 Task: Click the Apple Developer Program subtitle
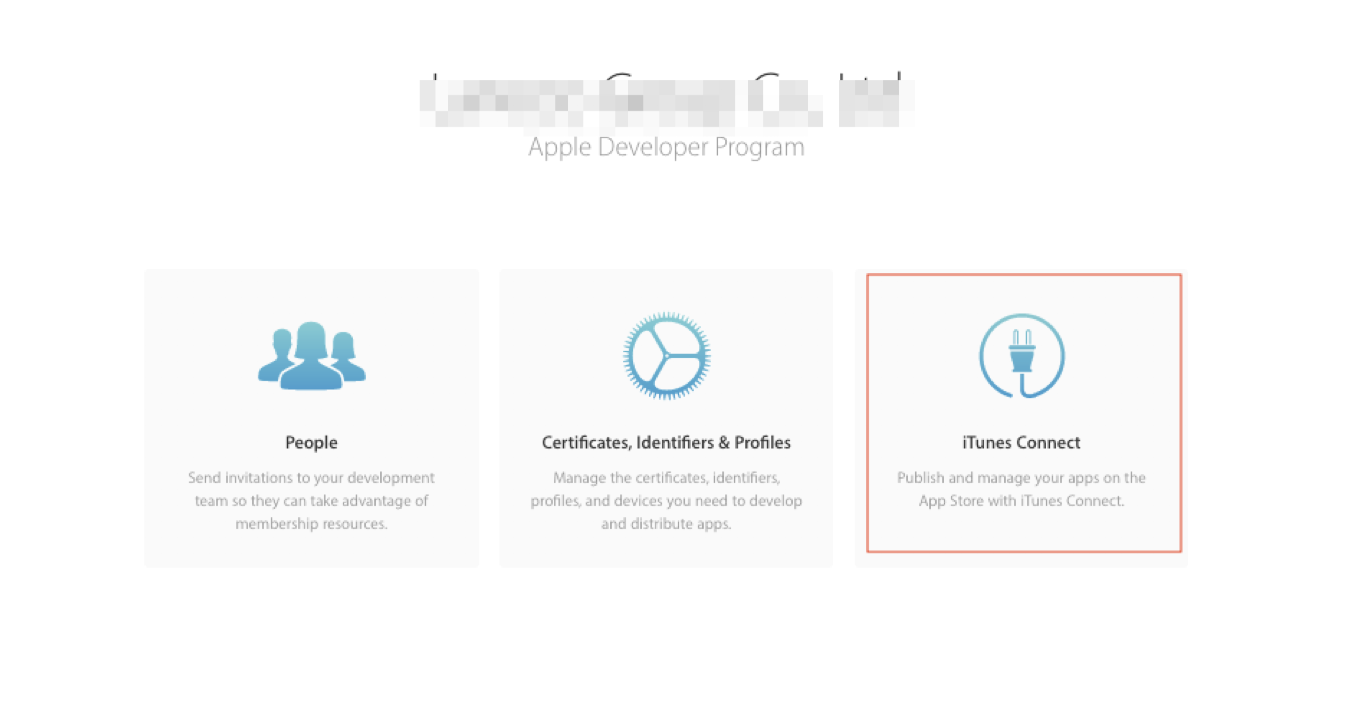666,147
